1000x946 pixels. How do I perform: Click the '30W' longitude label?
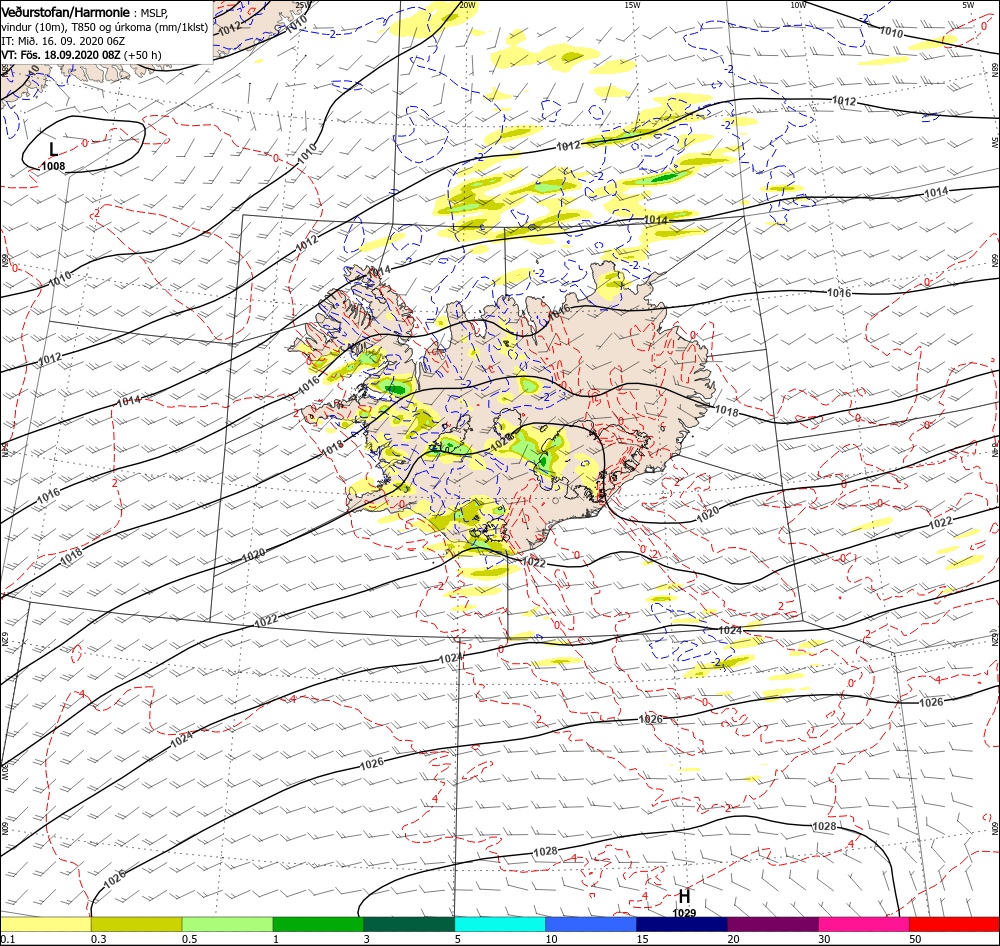[x=4, y=772]
